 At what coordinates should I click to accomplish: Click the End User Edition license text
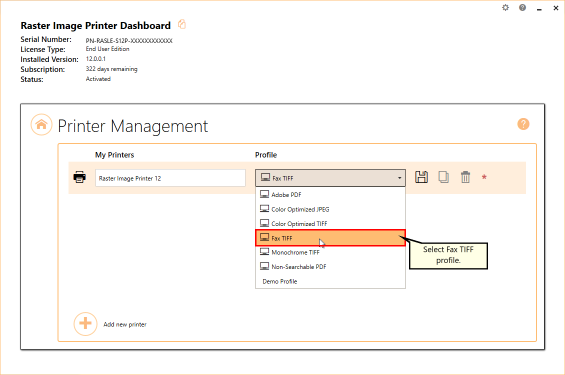point(107,49)
